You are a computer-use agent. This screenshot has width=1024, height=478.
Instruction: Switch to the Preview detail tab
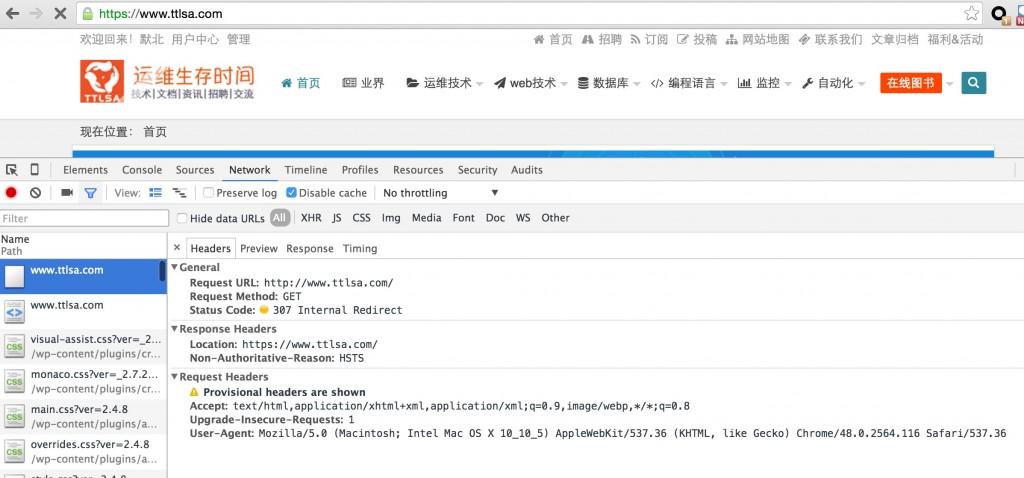pyautogui.click(x=259, y=248)
